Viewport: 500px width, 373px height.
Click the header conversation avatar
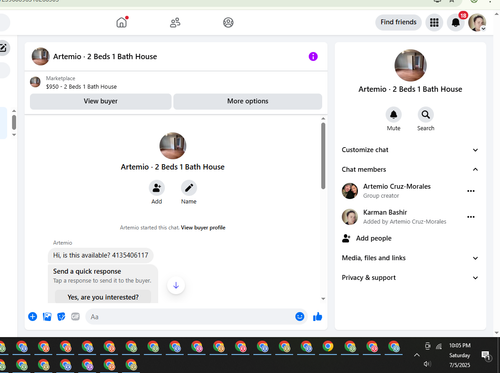tap(40, 56)
